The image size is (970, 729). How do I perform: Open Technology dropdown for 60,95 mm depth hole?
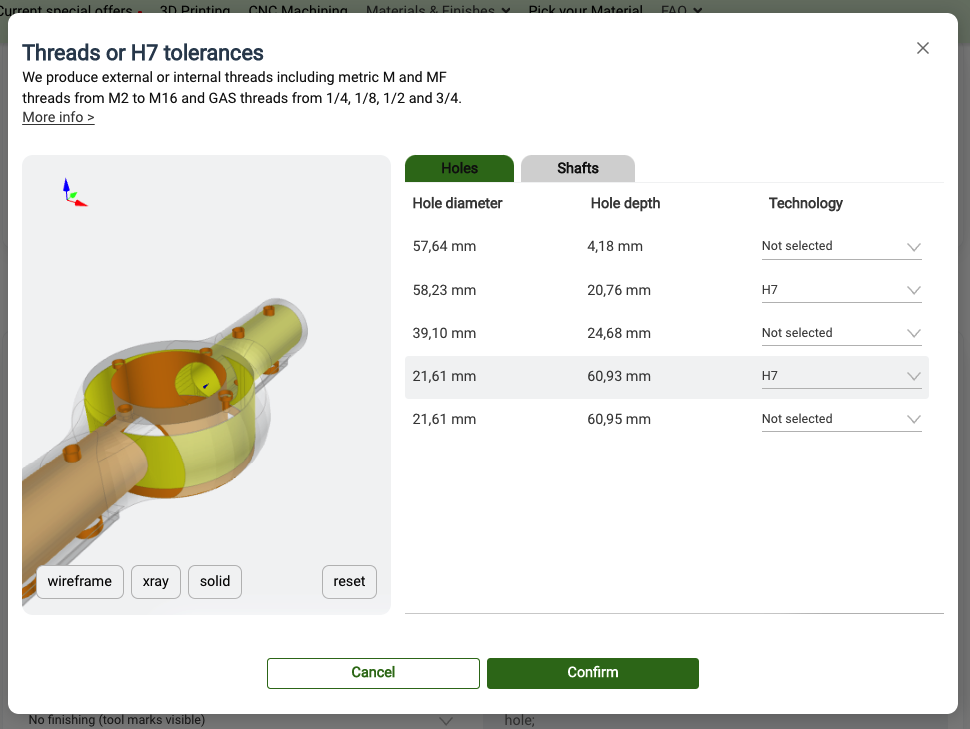[x=841, y=419]
